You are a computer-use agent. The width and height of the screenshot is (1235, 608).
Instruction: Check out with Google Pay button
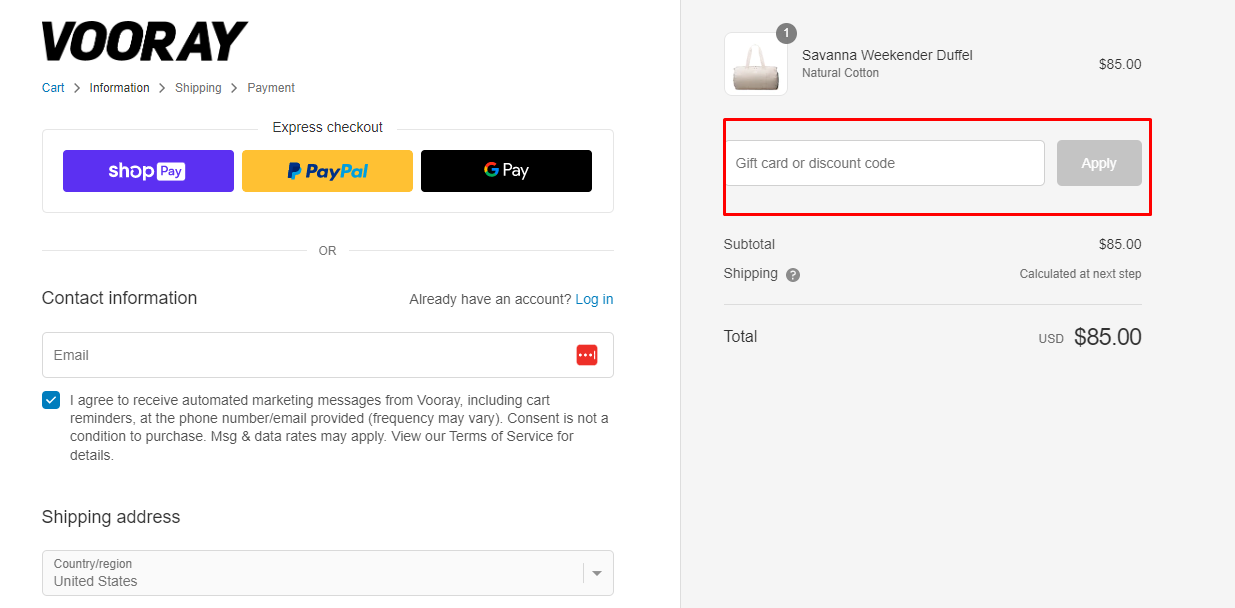(506, 171)
